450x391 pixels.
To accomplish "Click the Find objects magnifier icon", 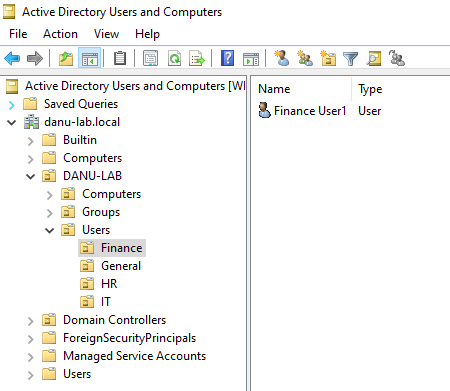I will pos(374,59).
